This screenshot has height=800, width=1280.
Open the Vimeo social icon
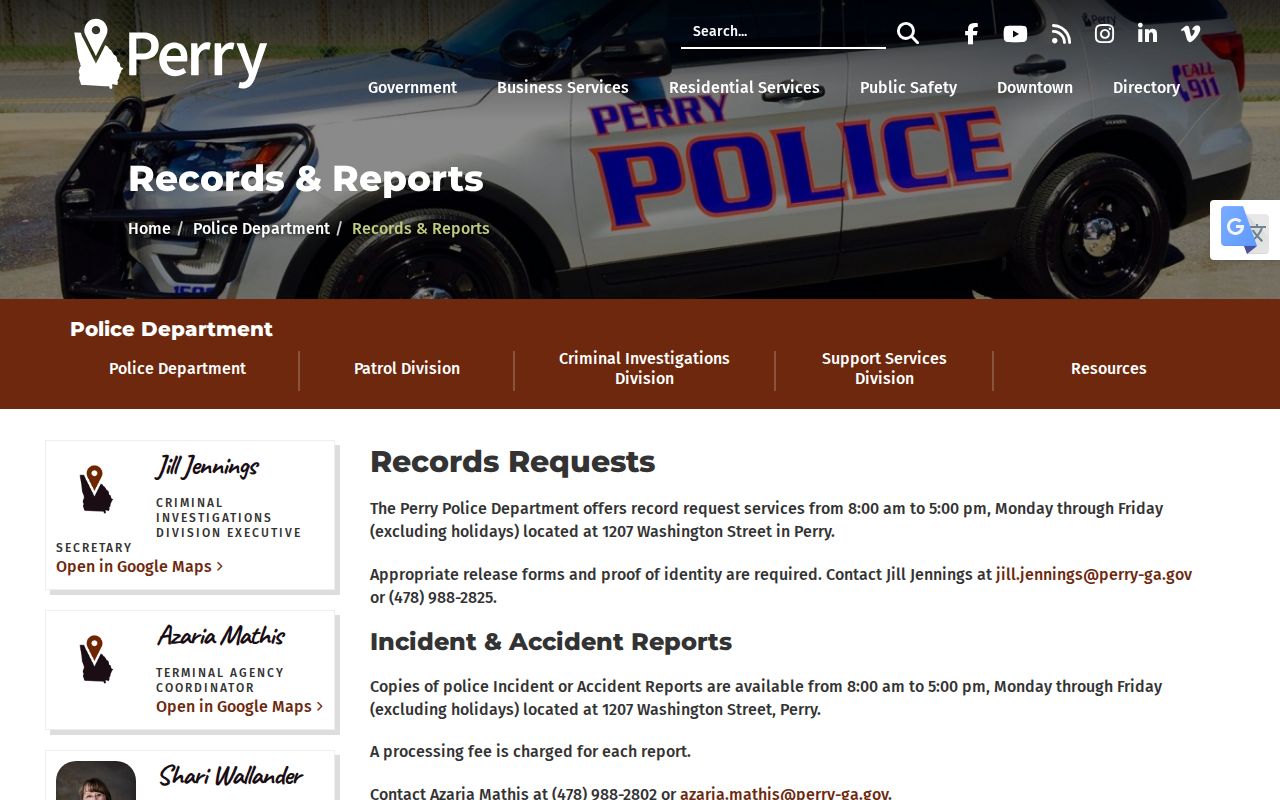point(1190,34)
